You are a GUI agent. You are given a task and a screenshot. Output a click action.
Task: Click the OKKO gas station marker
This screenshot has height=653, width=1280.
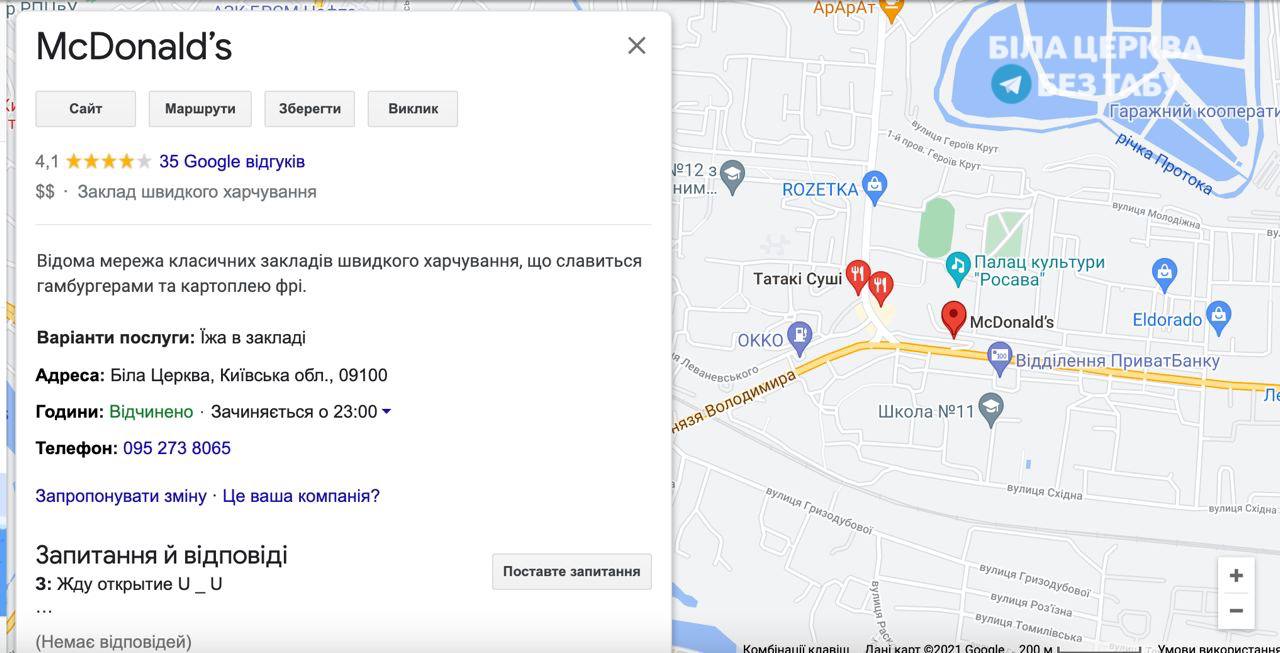click(799, 338)
